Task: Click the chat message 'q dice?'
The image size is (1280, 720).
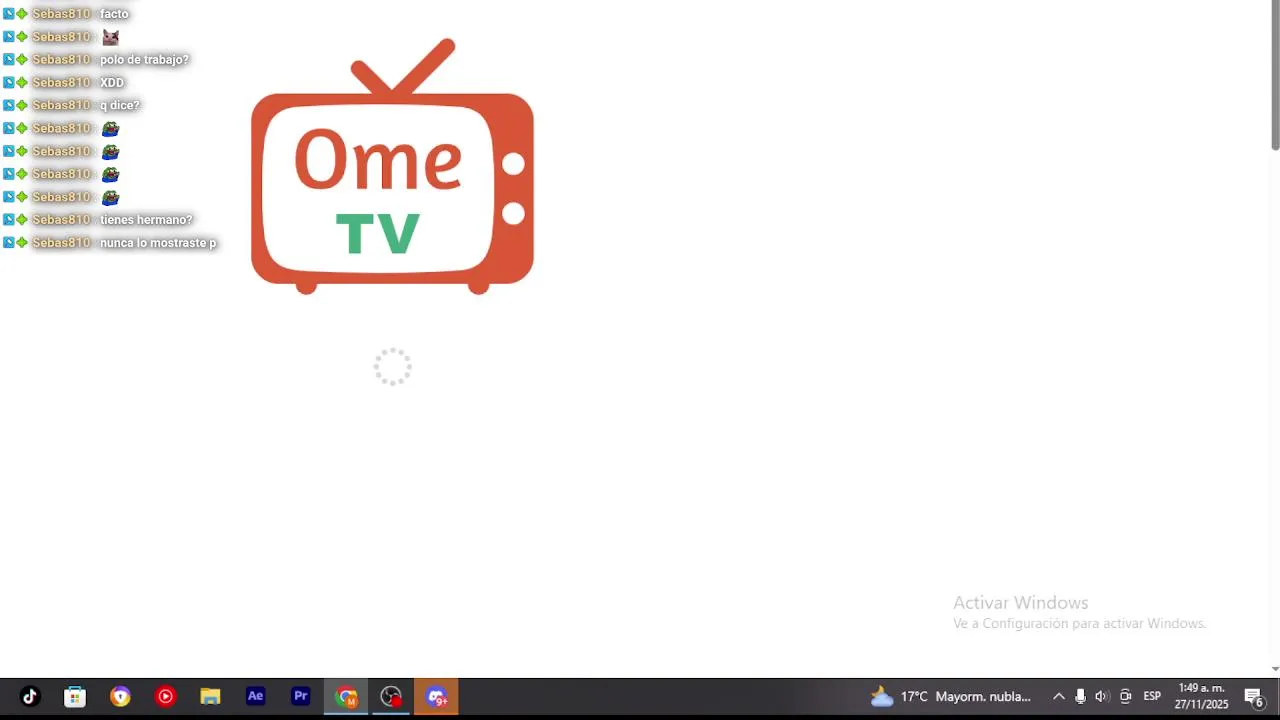Action: pos(119,106)
